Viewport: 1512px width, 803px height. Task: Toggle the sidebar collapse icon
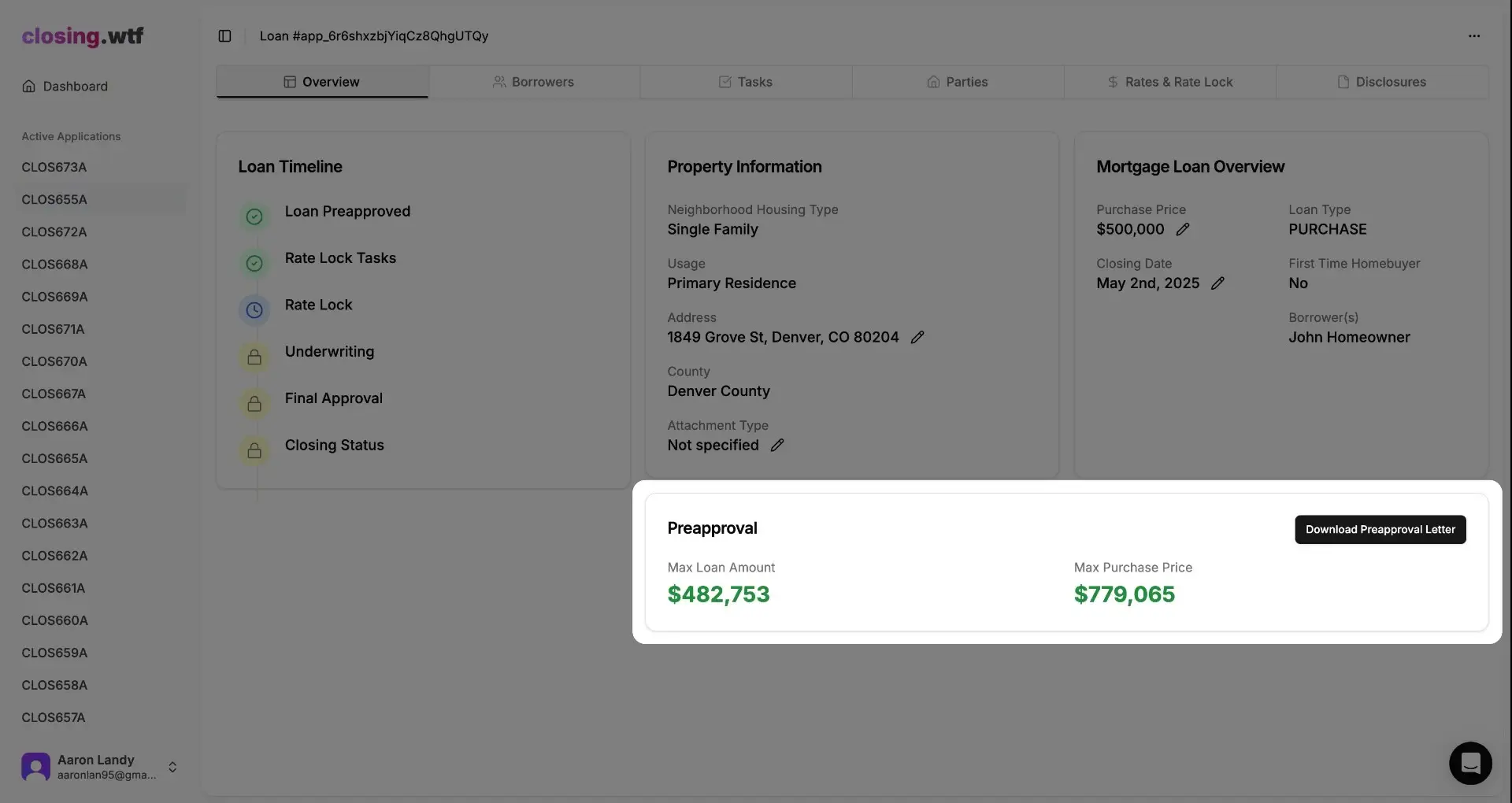click(x=224, y=35)
